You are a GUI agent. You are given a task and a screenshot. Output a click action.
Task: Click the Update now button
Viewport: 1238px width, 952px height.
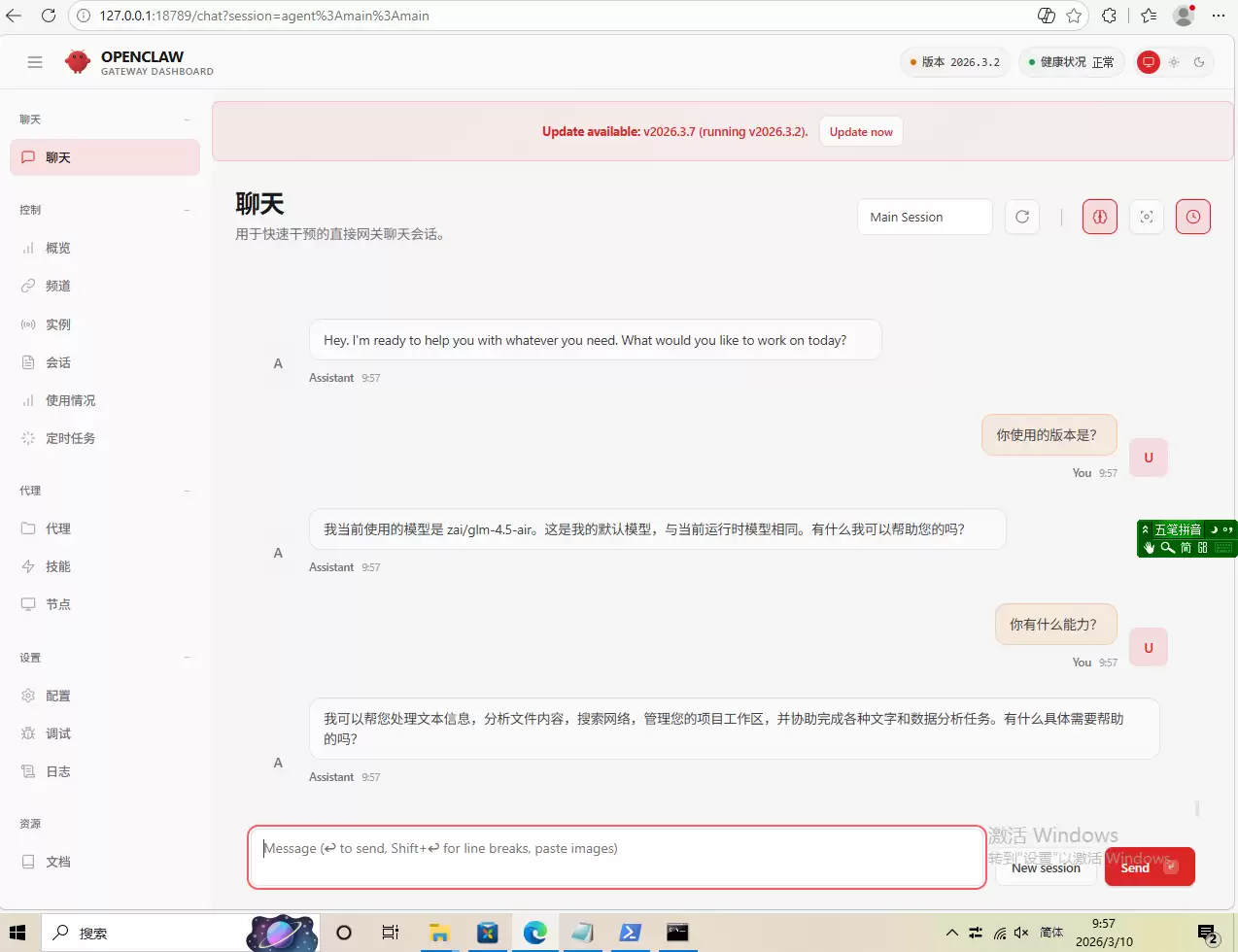tap(860, 131)
